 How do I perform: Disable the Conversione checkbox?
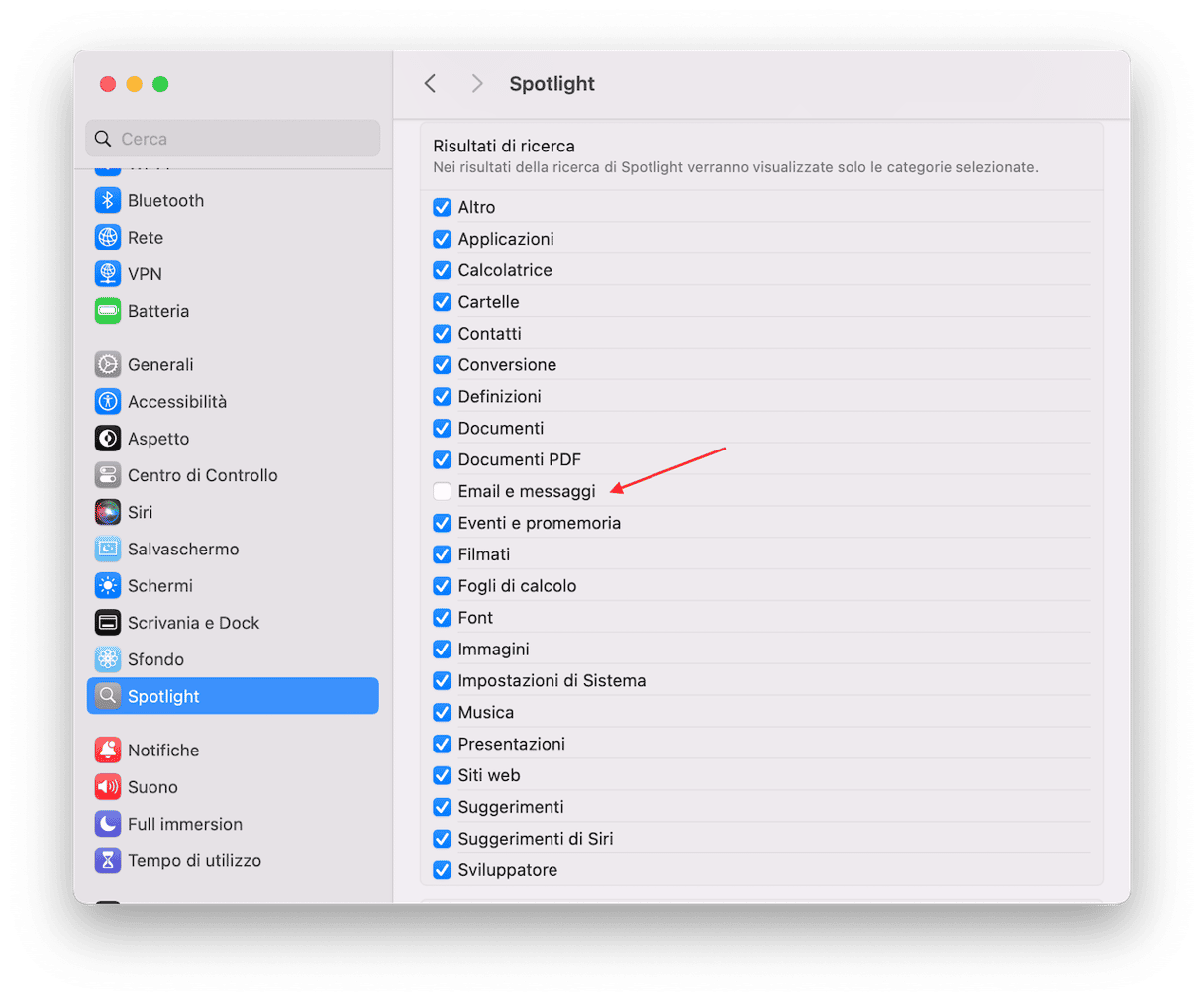pyautogui.click(x=443, y=365)
